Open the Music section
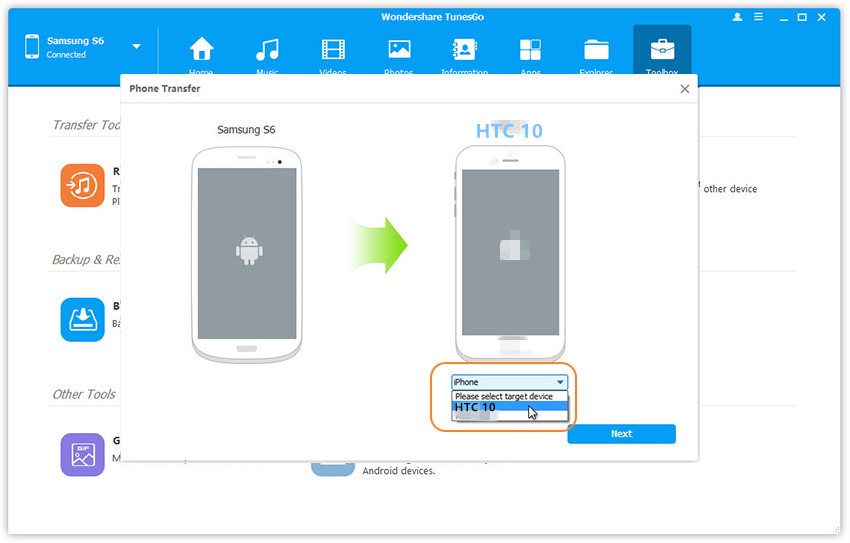This screenshot has height=543, width=850. pyautogui.click(x=267, y=49)
